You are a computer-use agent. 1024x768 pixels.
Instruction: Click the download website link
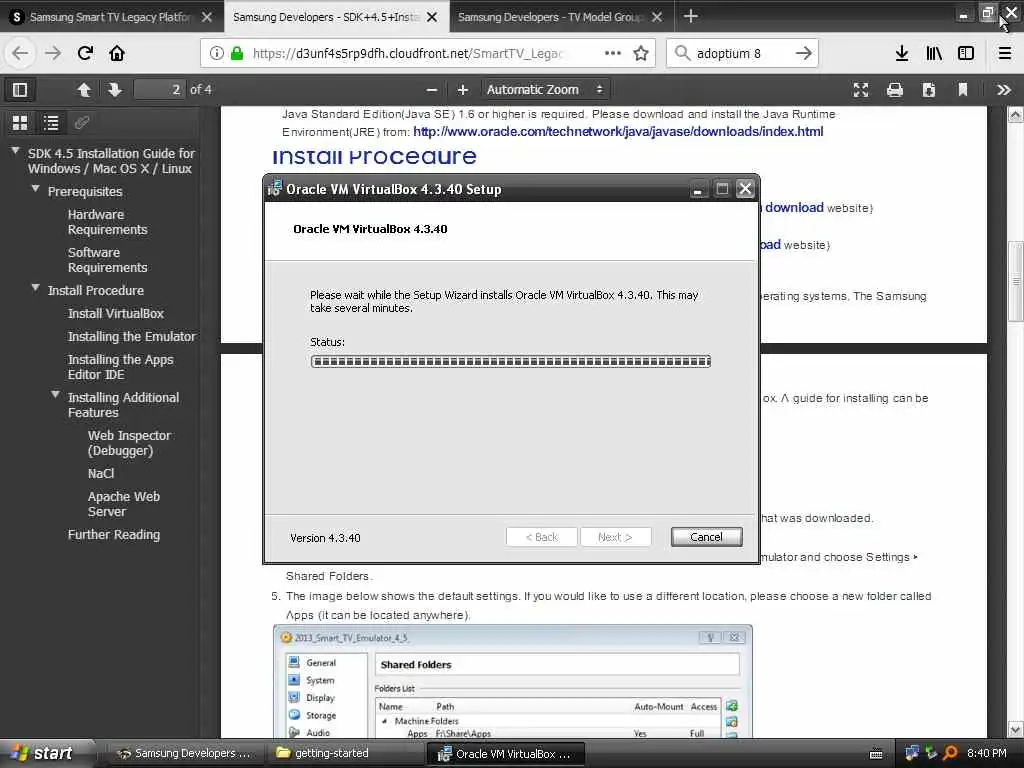click(794, 208)
